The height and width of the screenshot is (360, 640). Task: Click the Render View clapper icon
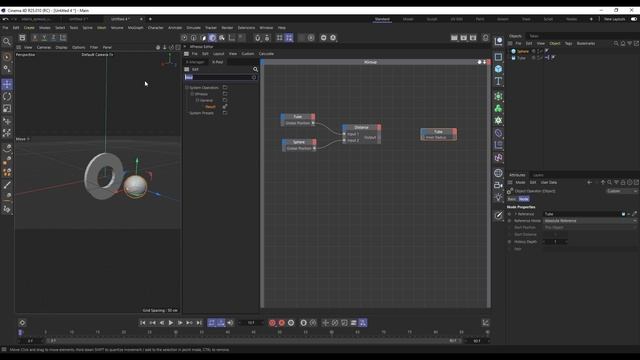(x=454, y=38)
